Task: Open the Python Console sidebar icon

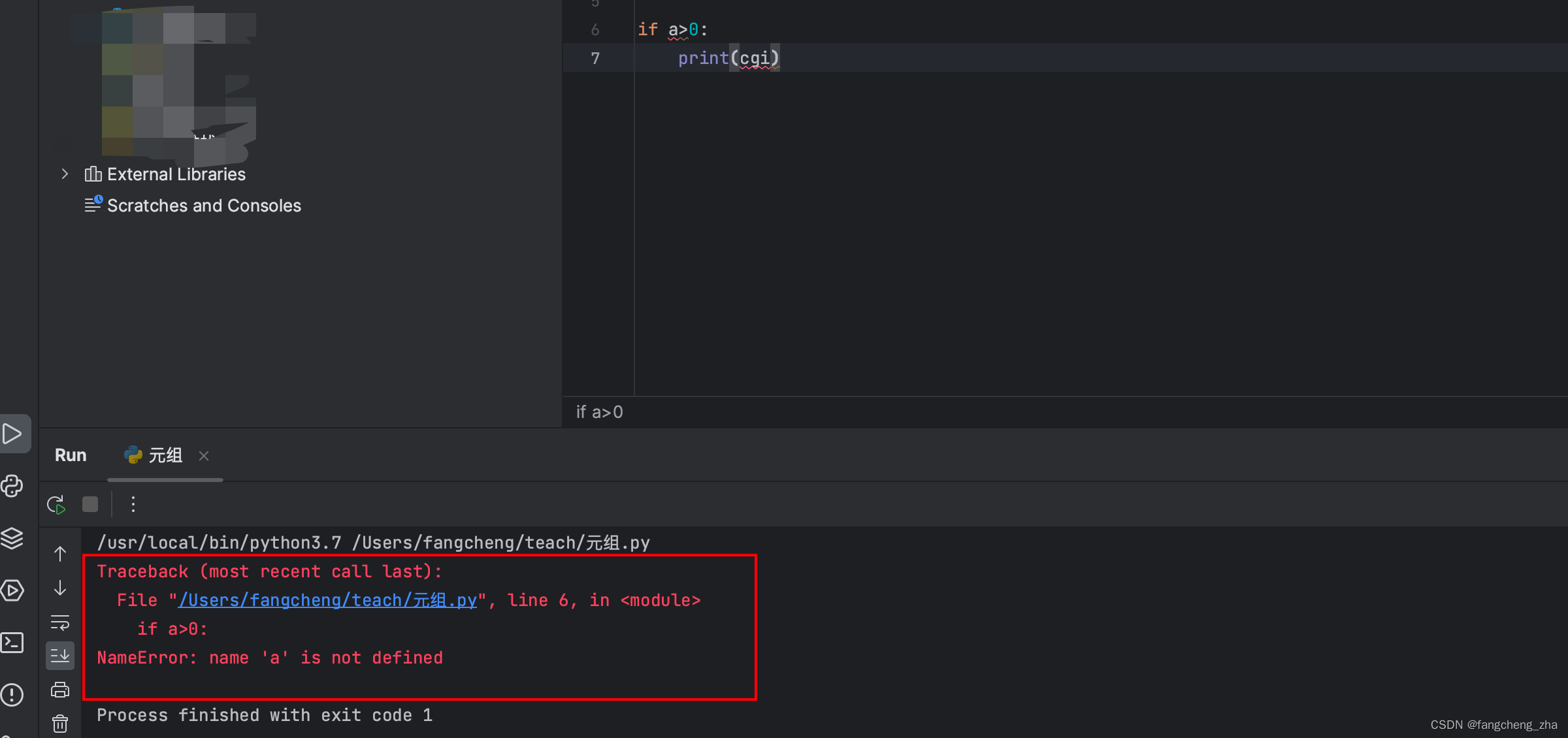Action: 13,486
